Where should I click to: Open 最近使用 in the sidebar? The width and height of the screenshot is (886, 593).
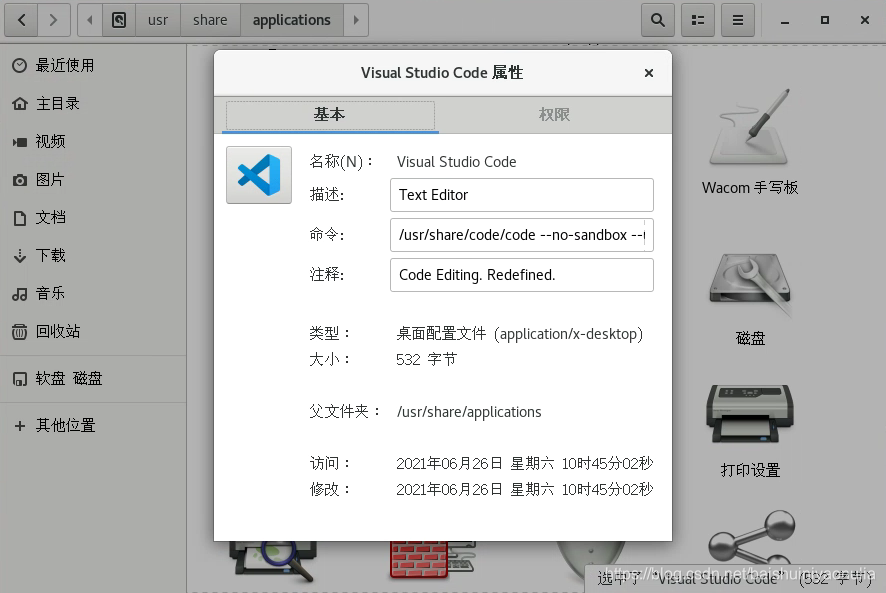point(93,66)
